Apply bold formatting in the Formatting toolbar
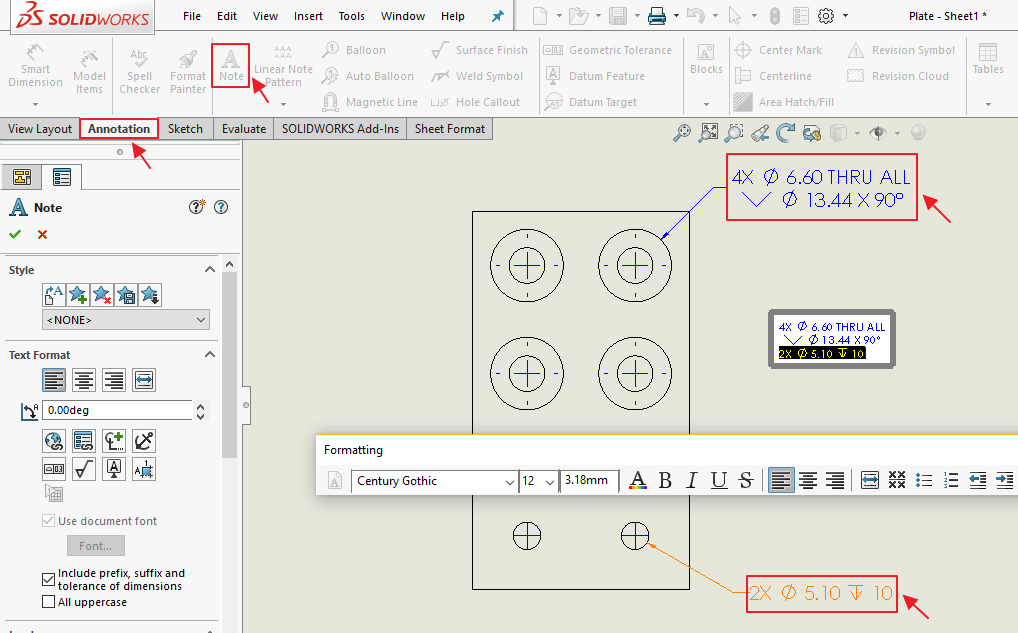 click(665, 480)
